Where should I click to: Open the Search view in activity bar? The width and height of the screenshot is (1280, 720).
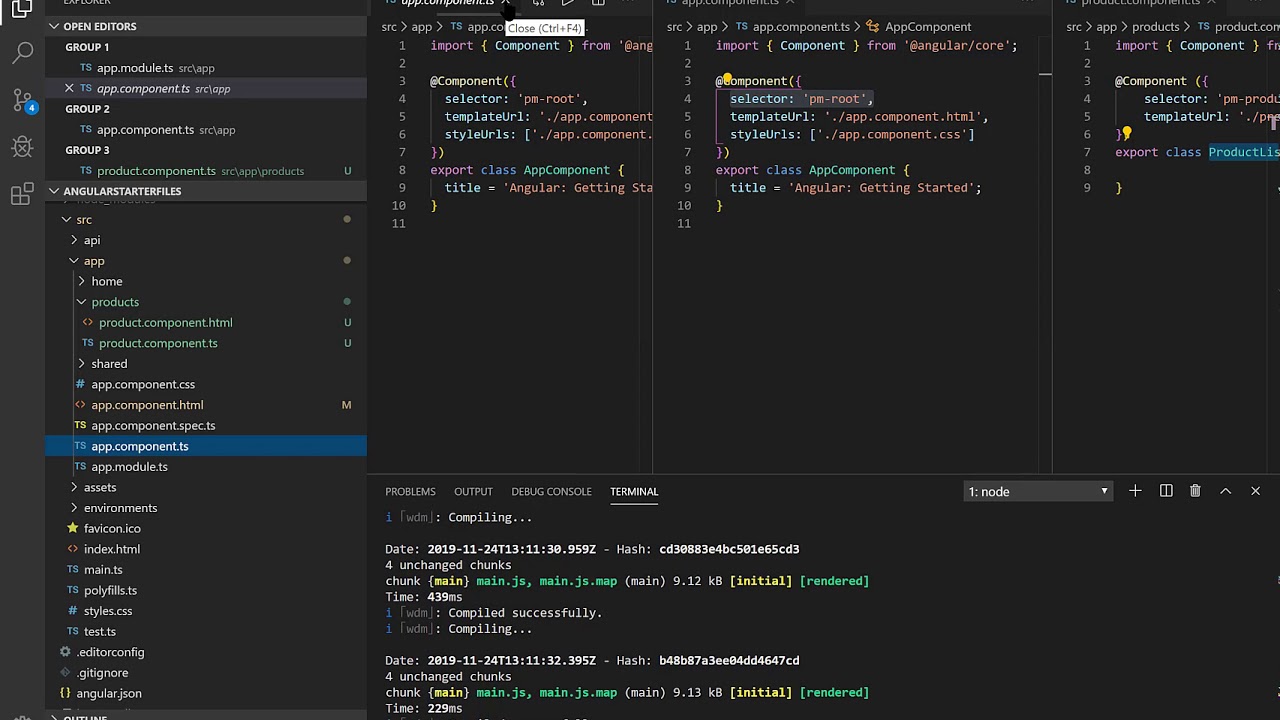tap(22, 51)
